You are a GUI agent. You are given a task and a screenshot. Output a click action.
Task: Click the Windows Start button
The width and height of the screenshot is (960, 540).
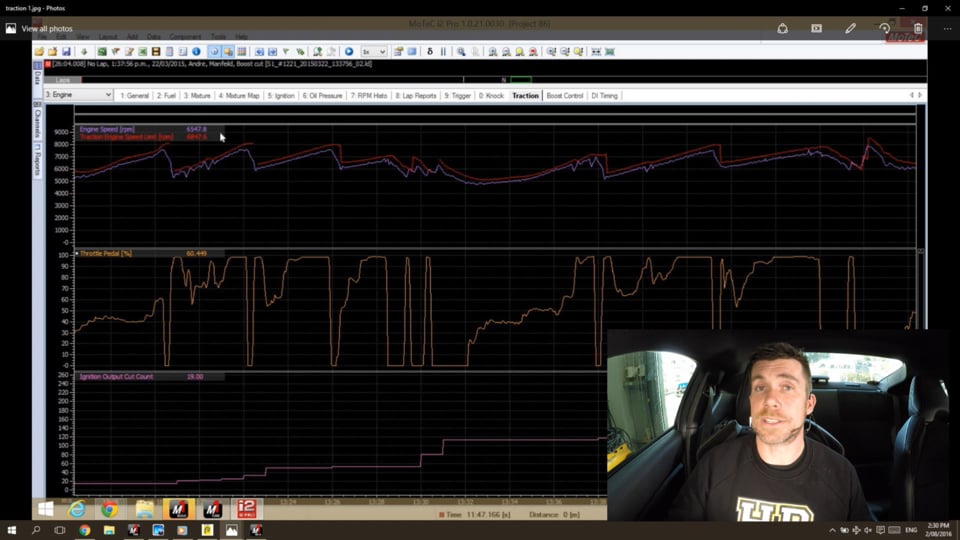pyautogui.click(x=11, y=530)
